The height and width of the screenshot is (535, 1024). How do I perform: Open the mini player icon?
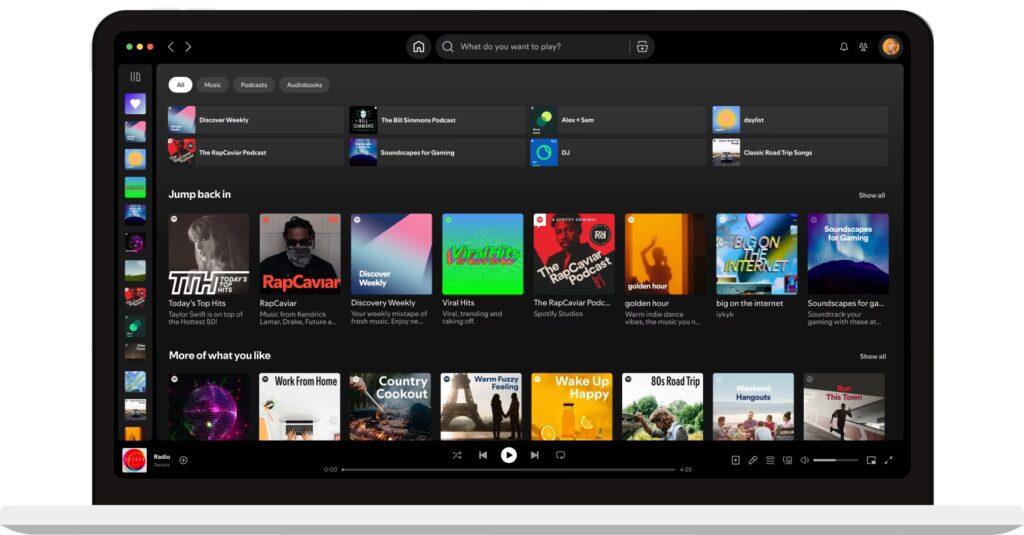click(x=871, y=460)
